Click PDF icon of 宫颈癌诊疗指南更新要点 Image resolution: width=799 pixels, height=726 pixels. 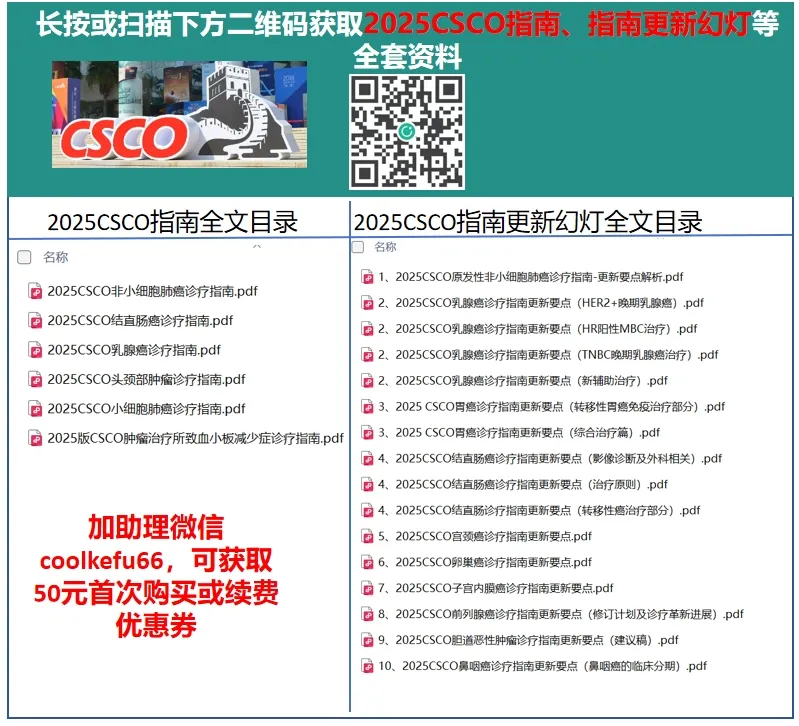click(367, 536)
